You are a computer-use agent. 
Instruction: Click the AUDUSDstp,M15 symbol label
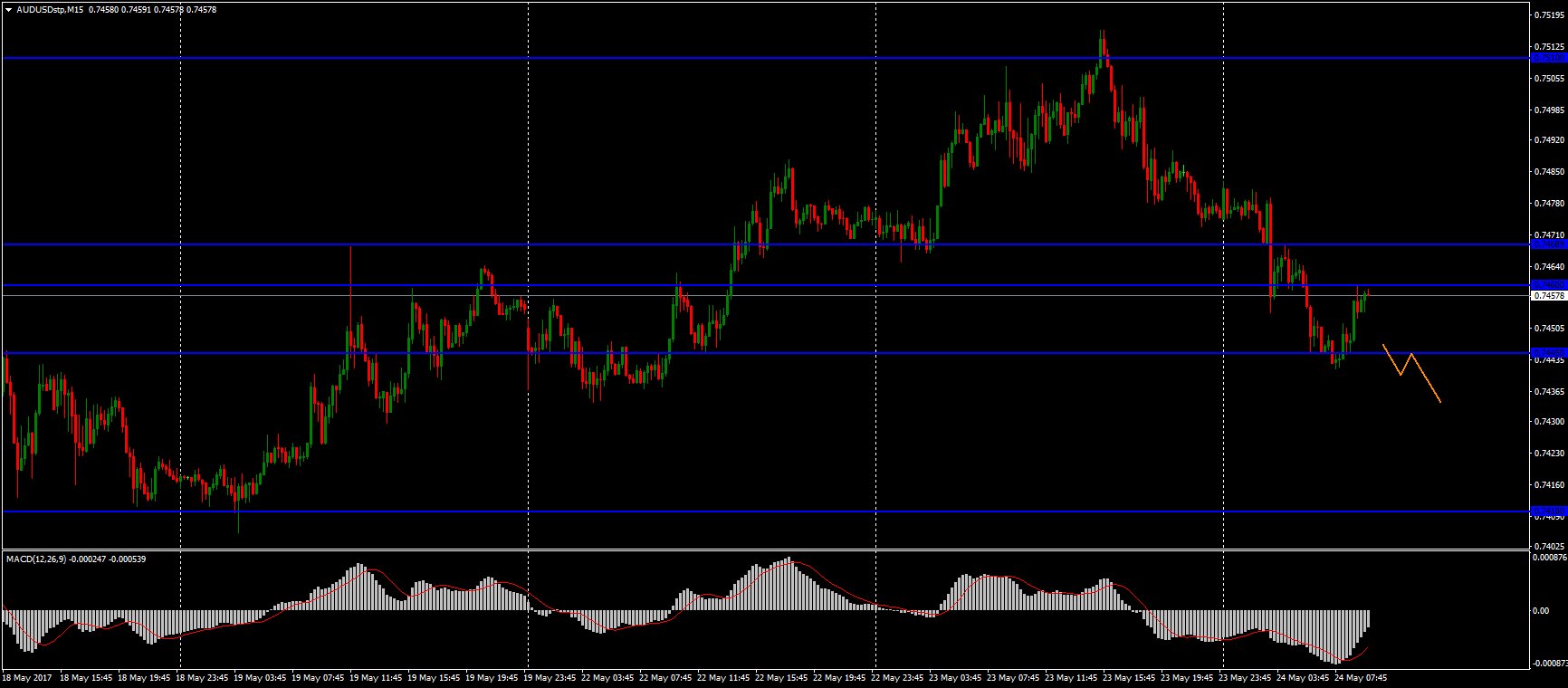pos(51,9)
